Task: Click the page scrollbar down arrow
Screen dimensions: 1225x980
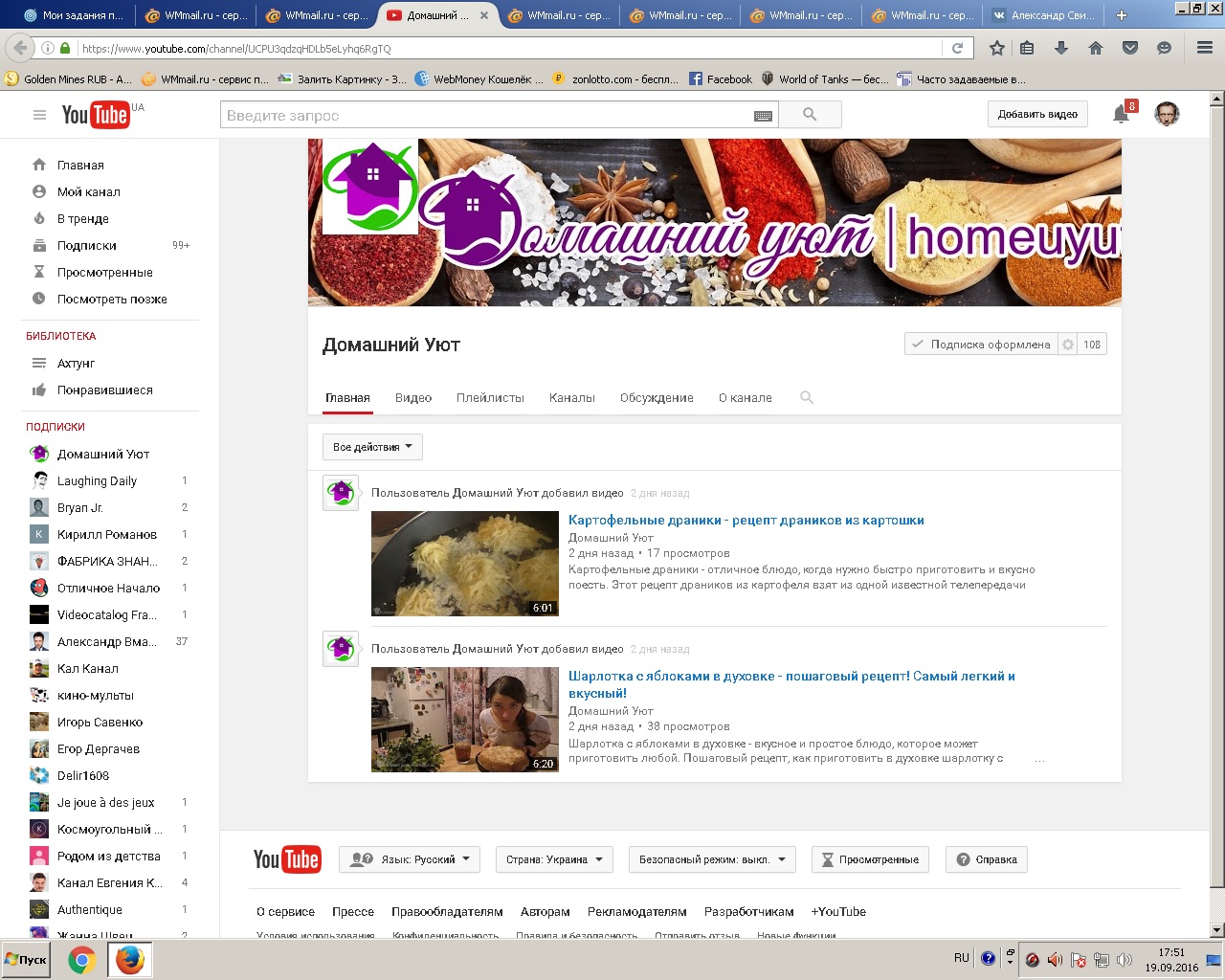Action: click(x=1216, y=930)
